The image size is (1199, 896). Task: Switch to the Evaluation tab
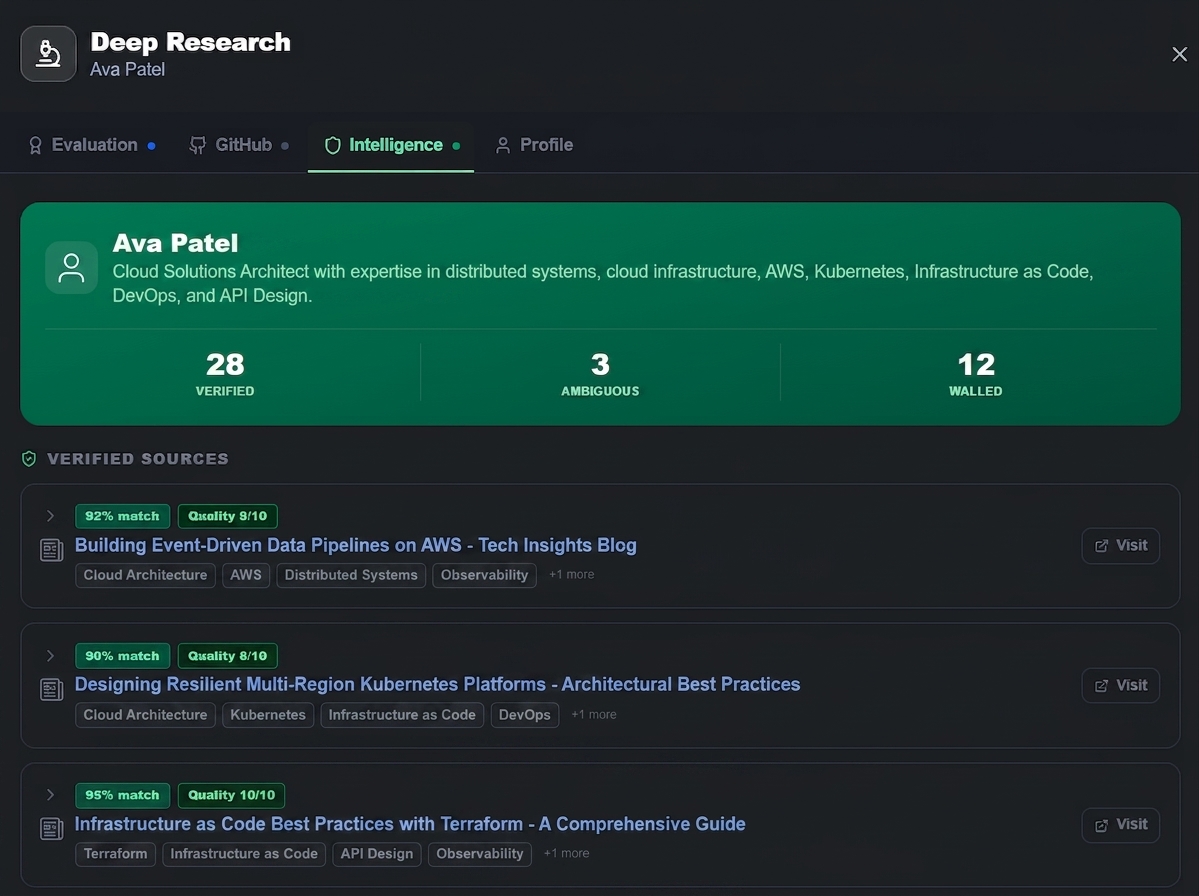(x=92, y=144)
